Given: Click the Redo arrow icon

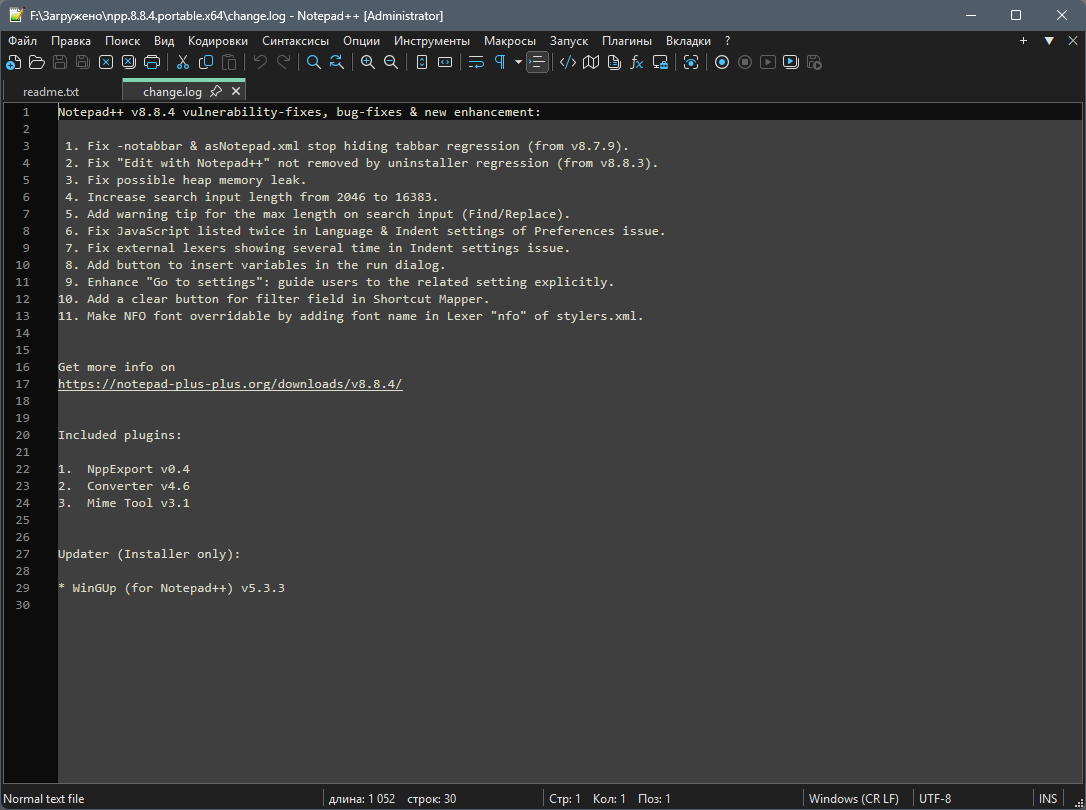Looking at the screenshot, I should click(x=283, y=62).
